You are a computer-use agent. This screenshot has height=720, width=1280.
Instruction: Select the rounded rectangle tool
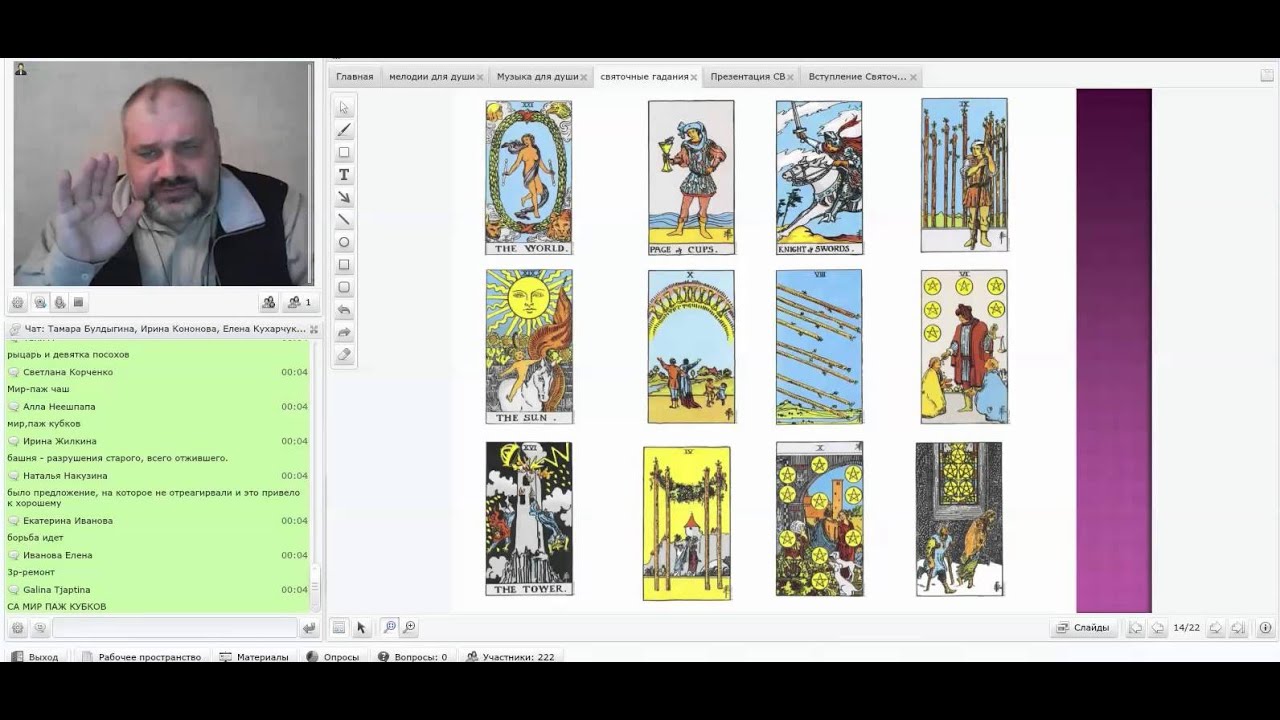(344, 287)
